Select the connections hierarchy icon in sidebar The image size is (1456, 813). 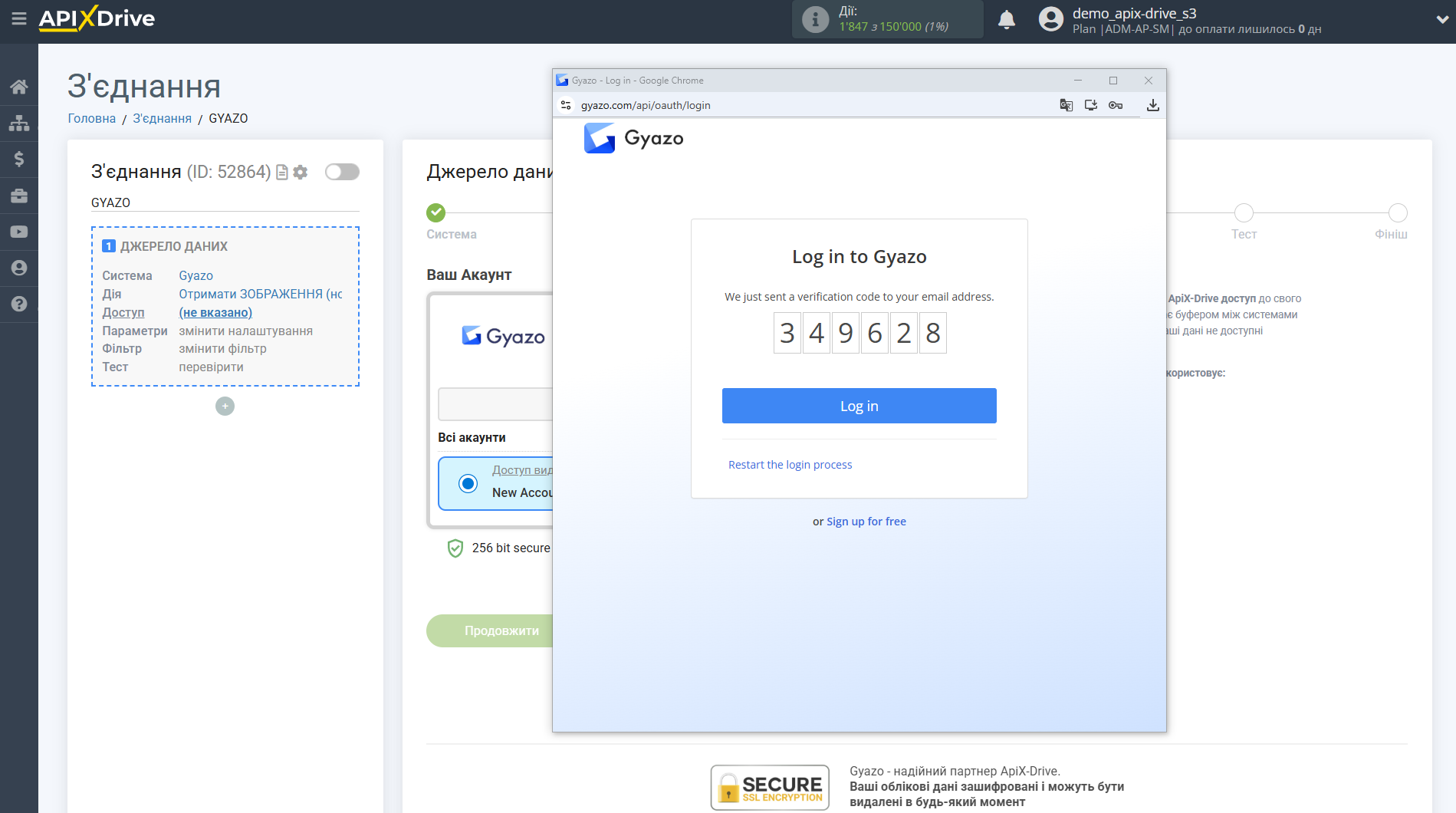(19, 123)
